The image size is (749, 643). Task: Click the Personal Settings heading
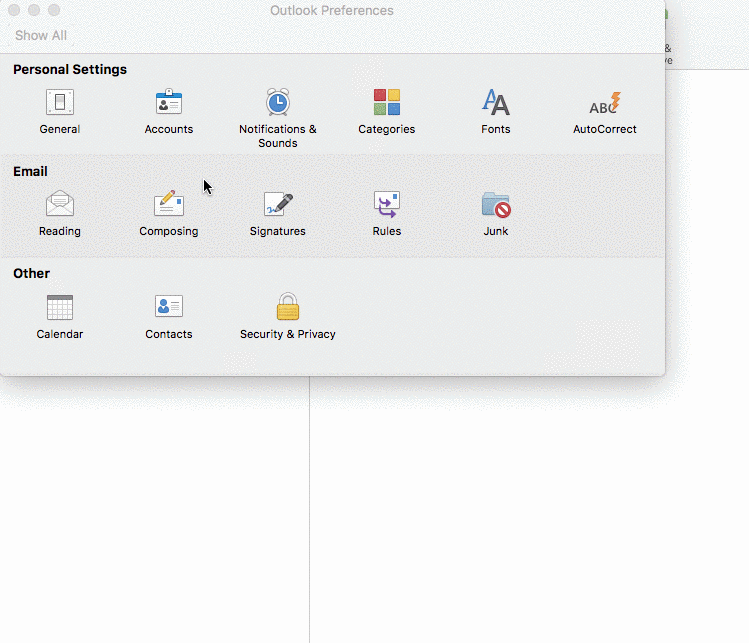click(70, 70)
